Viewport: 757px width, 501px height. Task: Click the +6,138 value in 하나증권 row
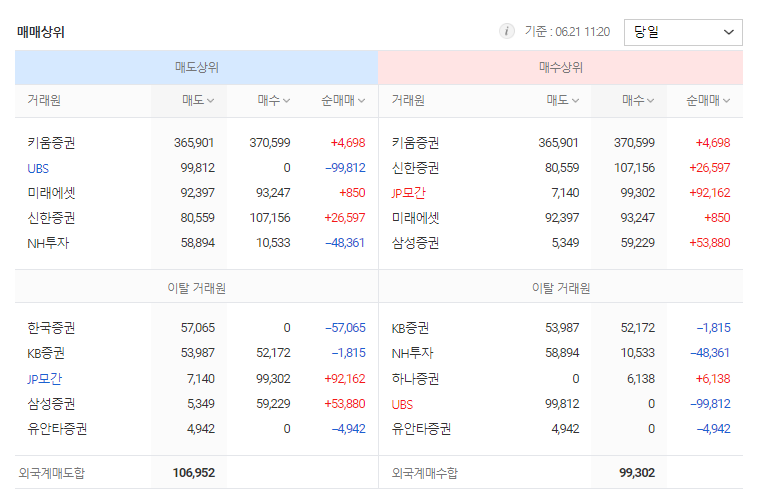coord(713,379)
